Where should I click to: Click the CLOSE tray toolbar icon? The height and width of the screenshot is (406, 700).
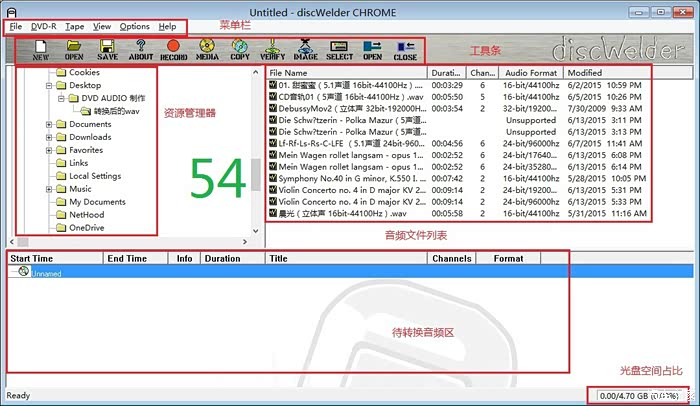pyautogui.click(x=405, y=50)
